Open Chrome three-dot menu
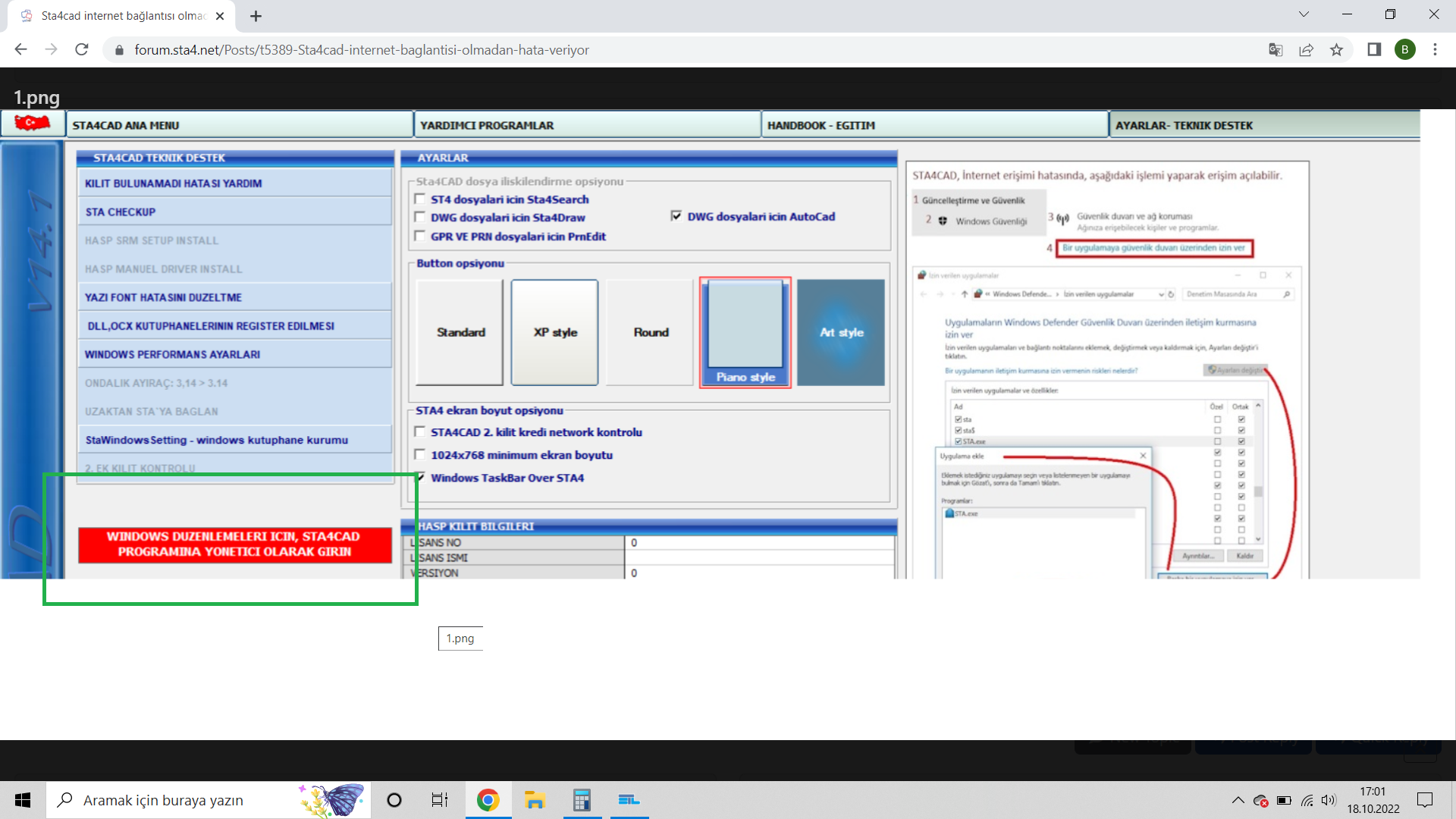 [1435, 50]
